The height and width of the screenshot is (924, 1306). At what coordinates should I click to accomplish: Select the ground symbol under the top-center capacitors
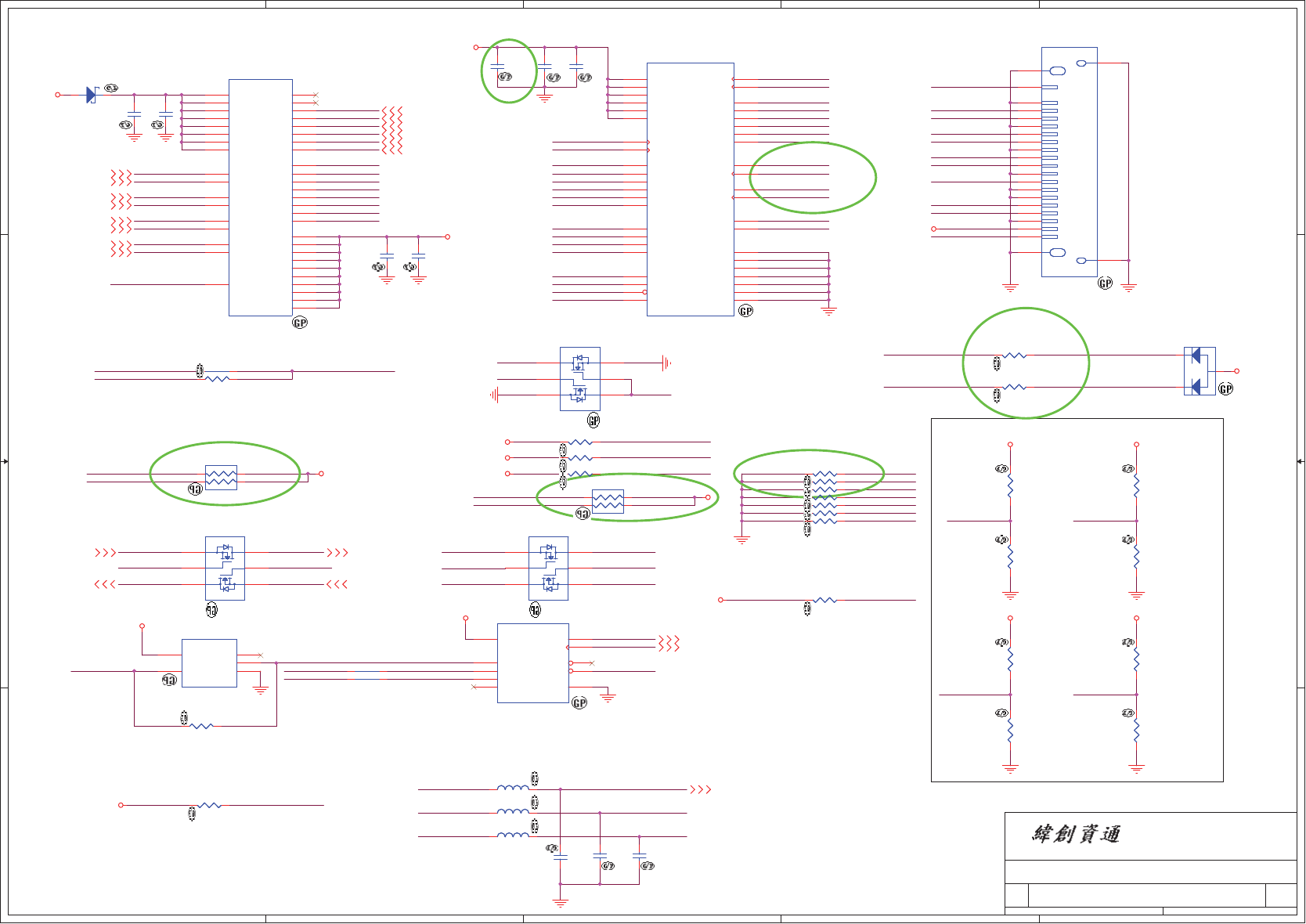[545, 99]
